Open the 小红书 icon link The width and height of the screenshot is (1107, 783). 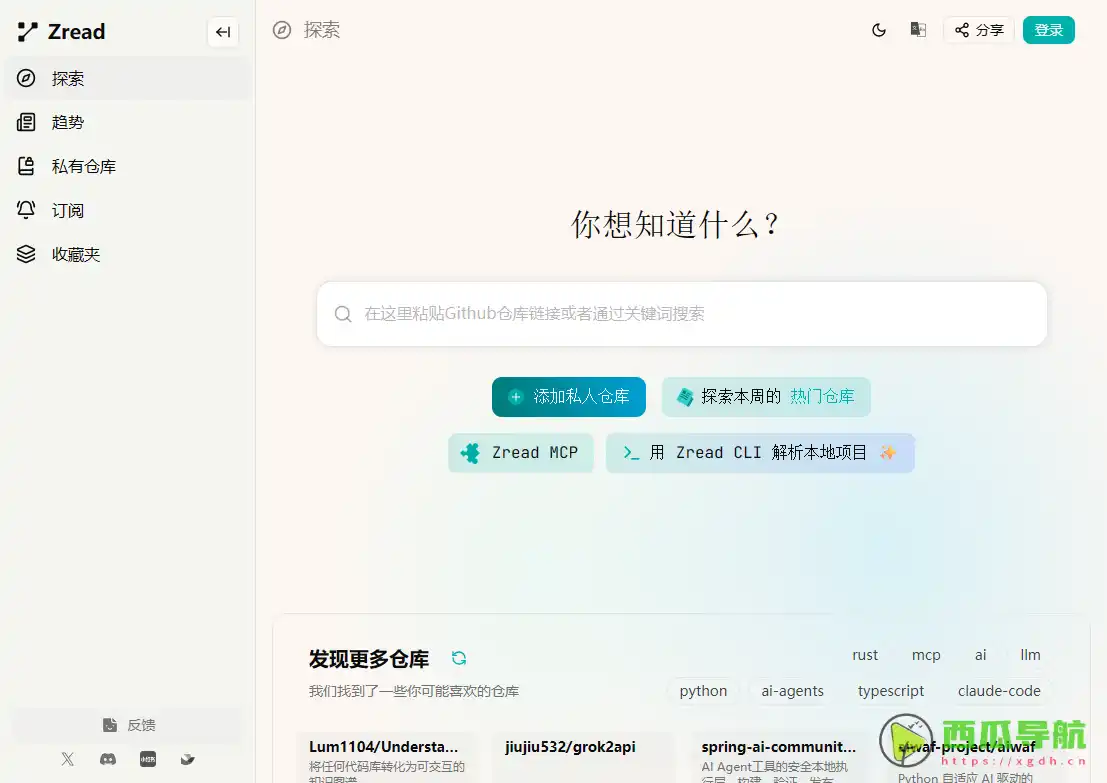(148, 759)
